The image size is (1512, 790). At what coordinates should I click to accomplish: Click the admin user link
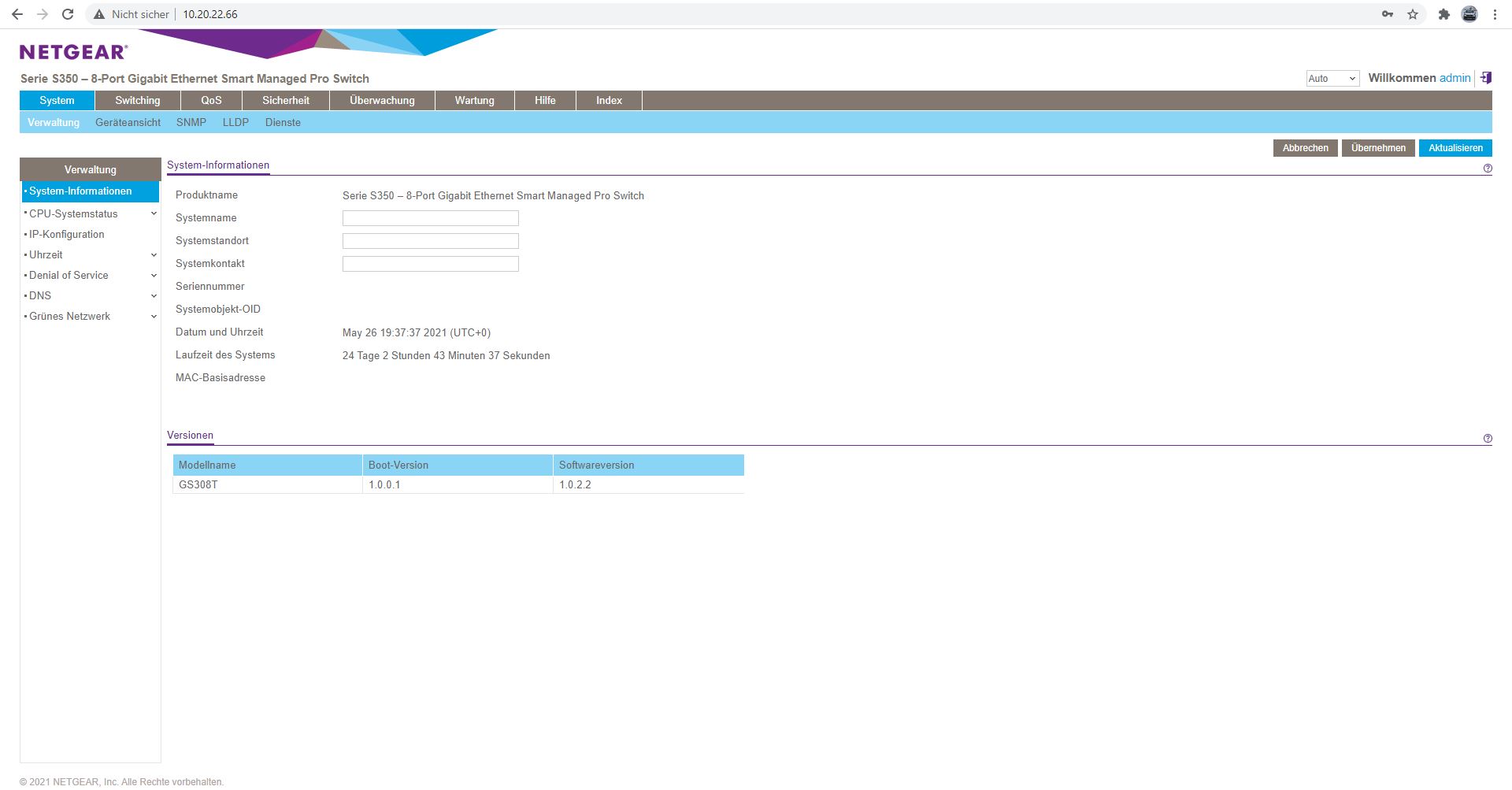pos(1455,78)
